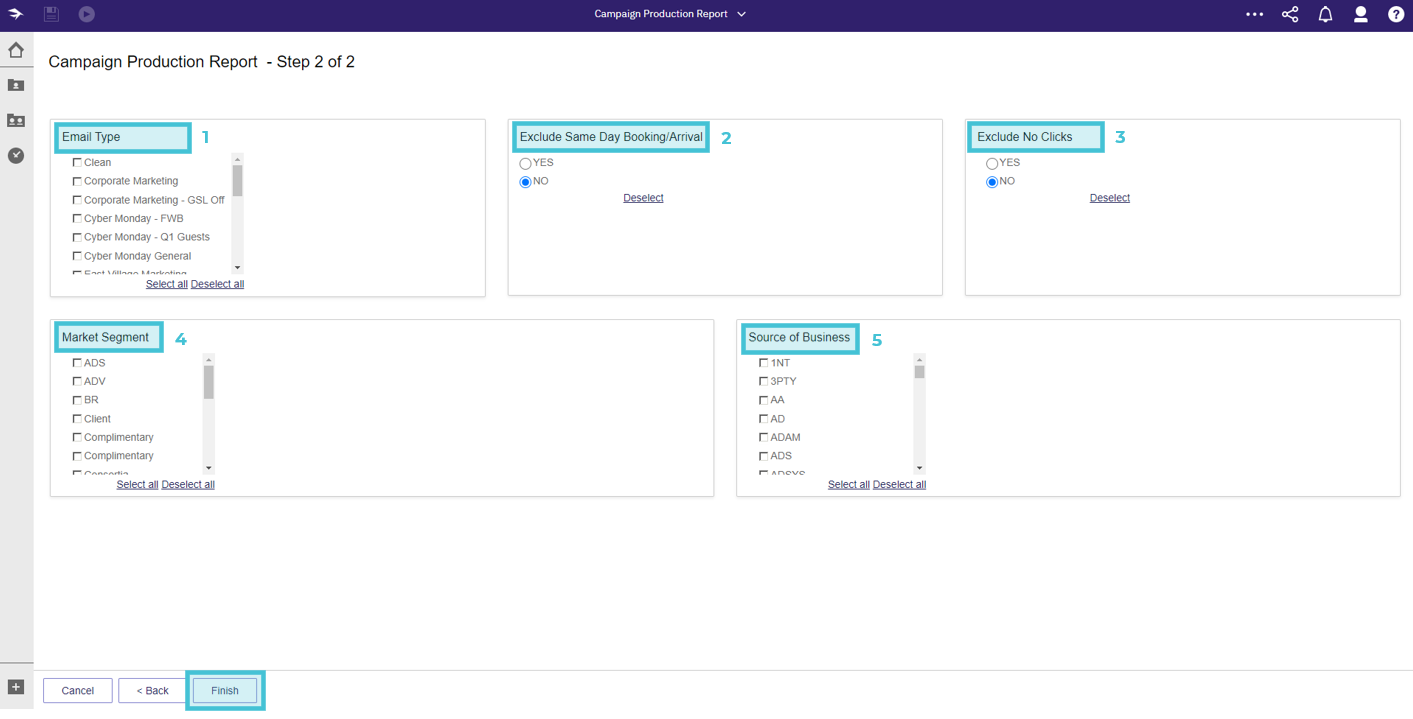Check the Corporate Marketing checkbox

click(77, 181)
